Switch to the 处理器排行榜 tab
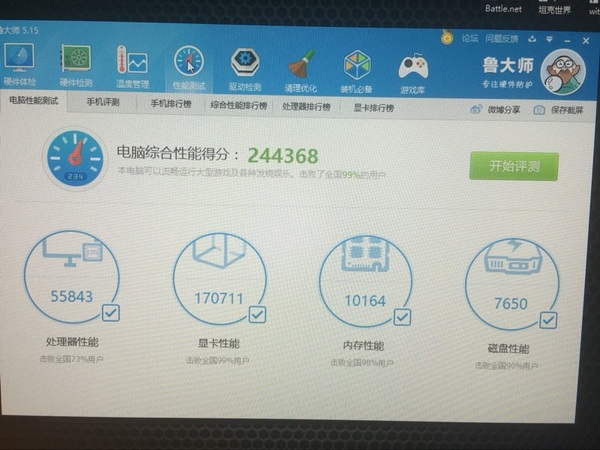The height and width of the screenshot is (450, 600). point(307,107)
